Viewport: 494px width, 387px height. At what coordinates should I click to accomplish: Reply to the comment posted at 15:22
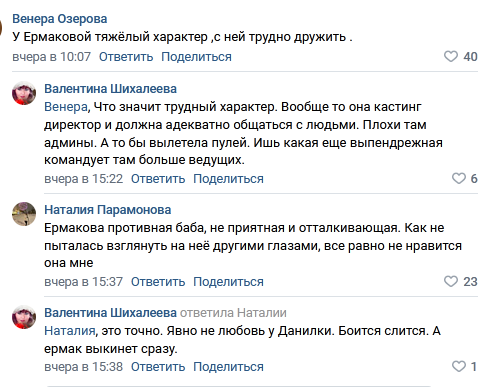tap(158, 179)
